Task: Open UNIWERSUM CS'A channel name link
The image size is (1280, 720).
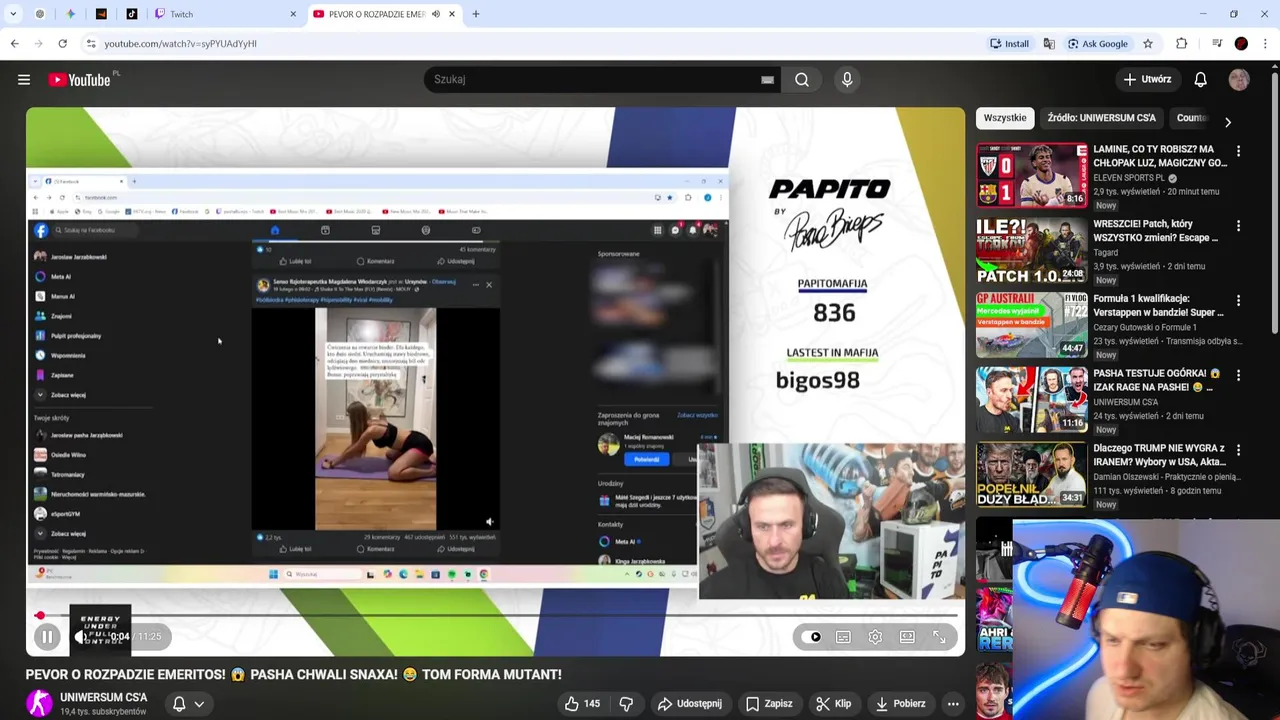Action: point(103,698)
